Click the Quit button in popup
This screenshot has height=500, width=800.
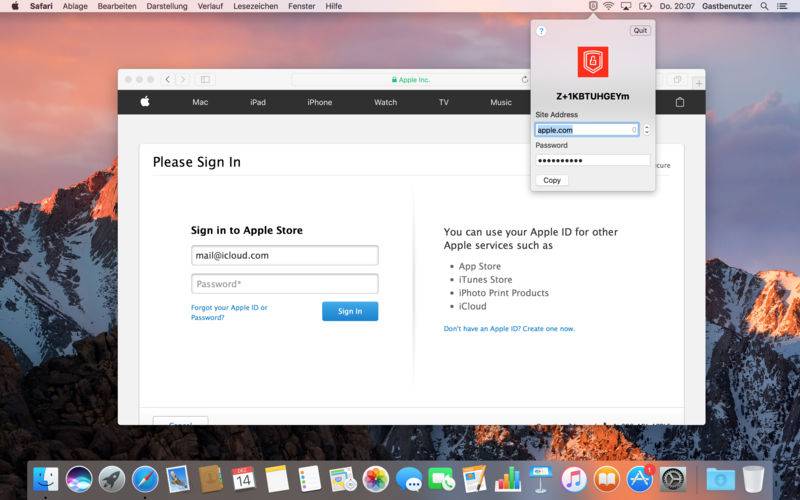click(640, 31)
